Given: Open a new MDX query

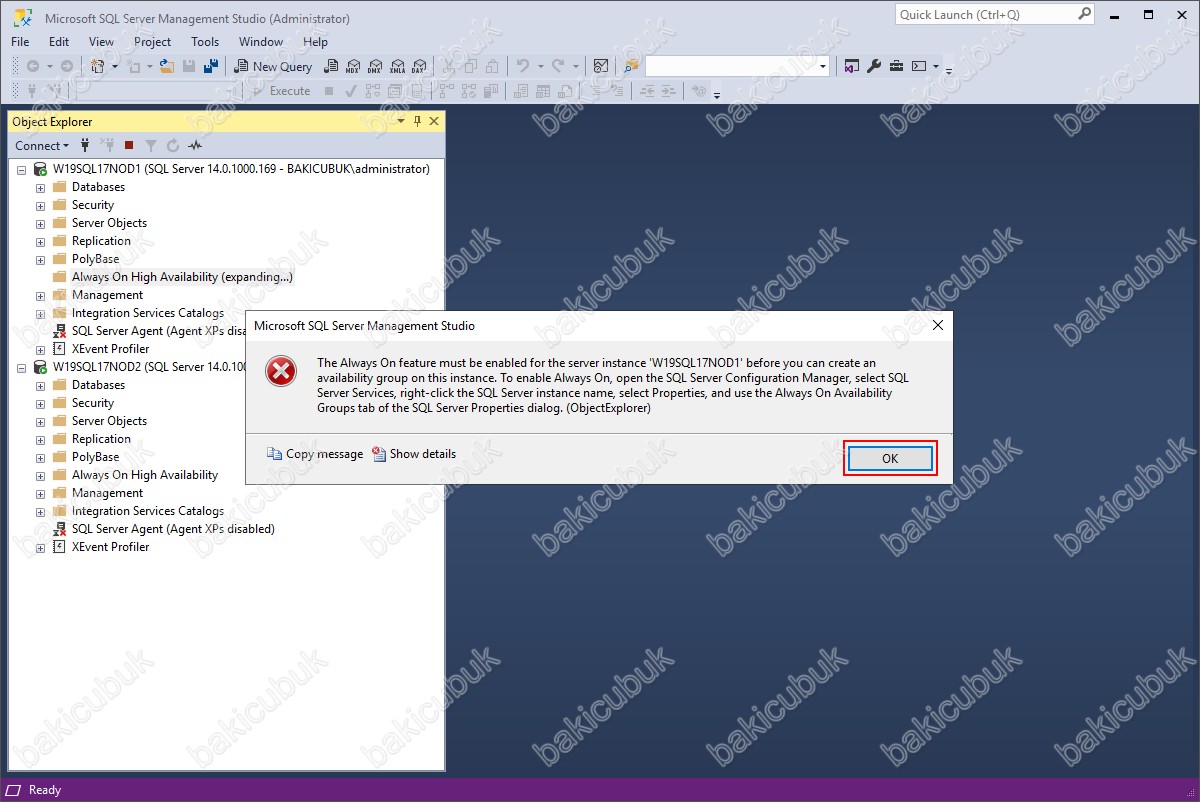Looking at the screenshot, I should pyautogui.click(x=351, y=66).
